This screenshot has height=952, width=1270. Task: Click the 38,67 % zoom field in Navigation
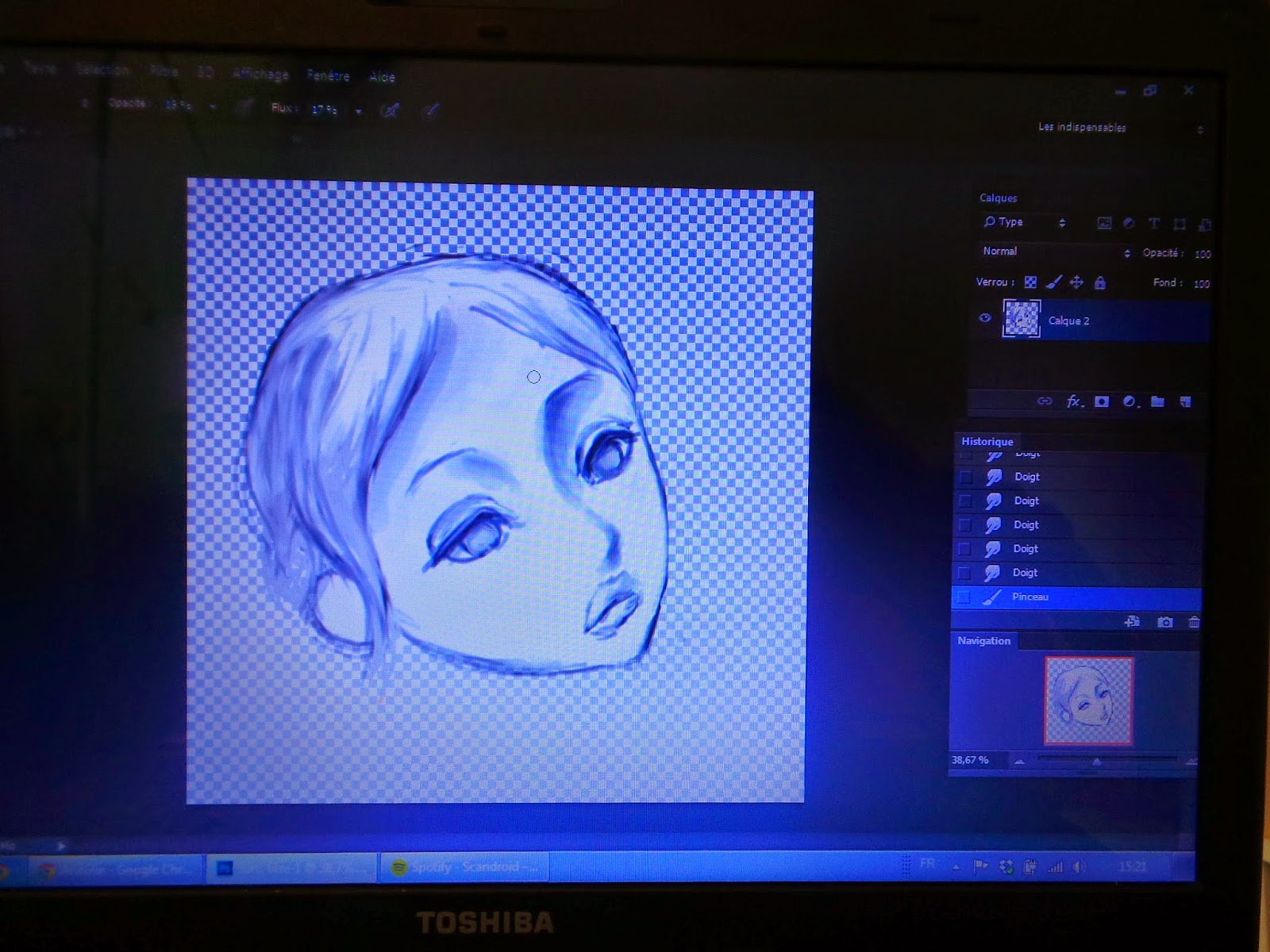[x=970, y=760]
